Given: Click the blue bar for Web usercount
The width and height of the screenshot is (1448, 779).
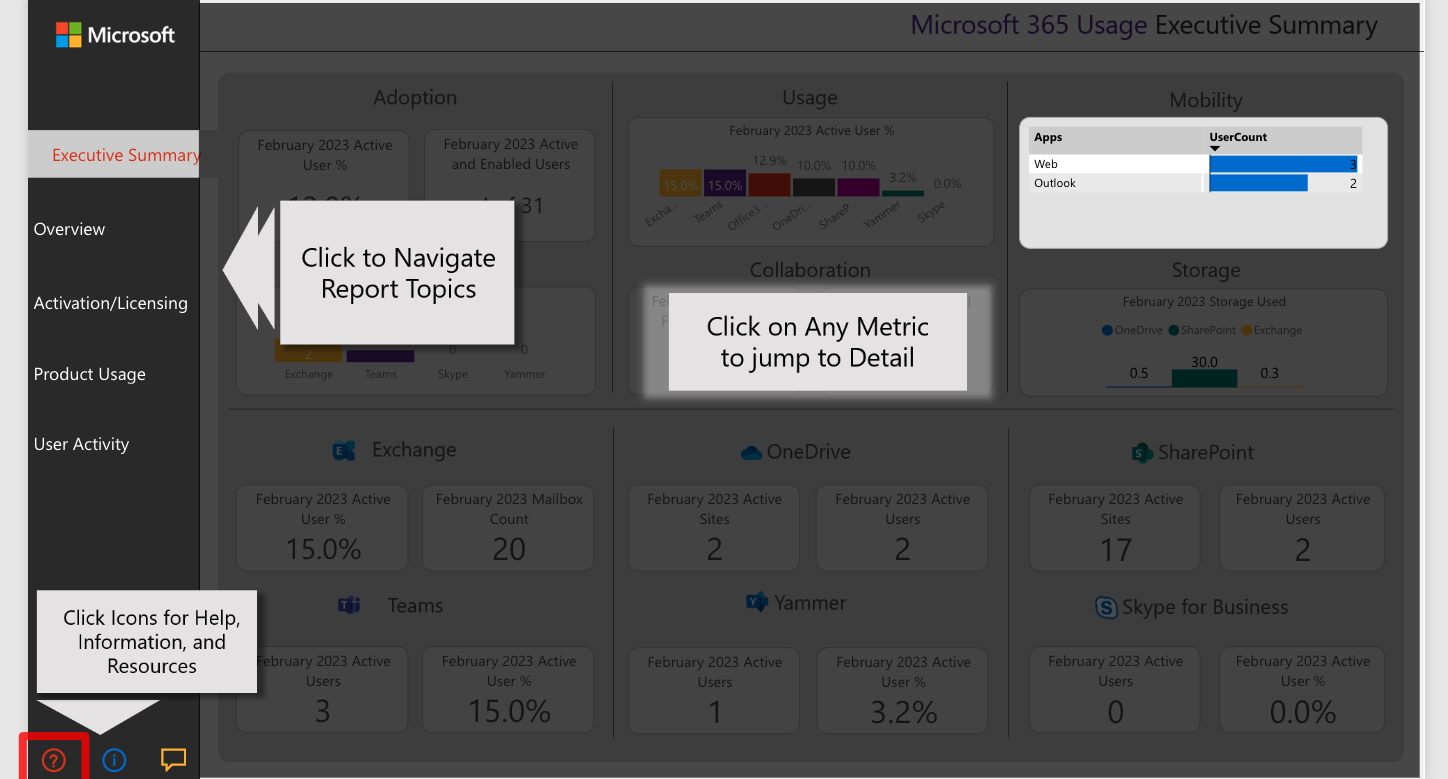Looking at the screenshot, I should [1284, 164].
